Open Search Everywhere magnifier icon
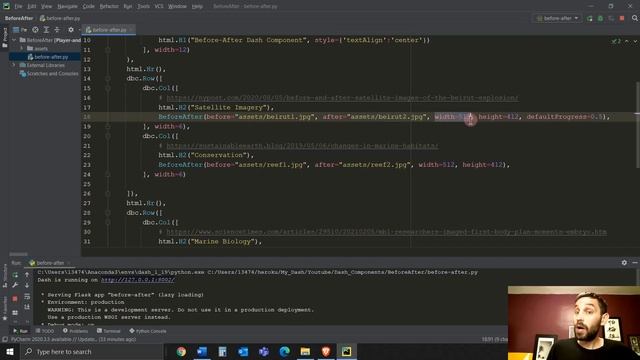The height and width of the screenshot is (360, 640). tap(635, 18)
